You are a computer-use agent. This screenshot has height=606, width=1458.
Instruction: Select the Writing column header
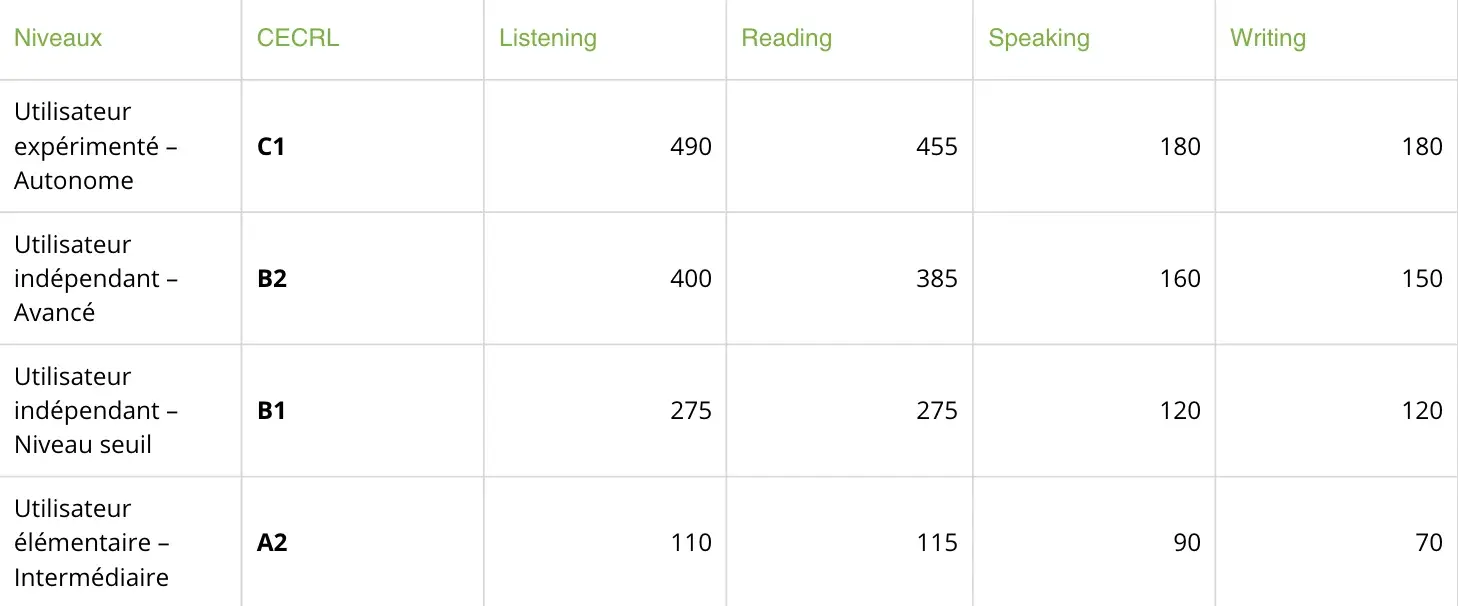point(1268,38)
